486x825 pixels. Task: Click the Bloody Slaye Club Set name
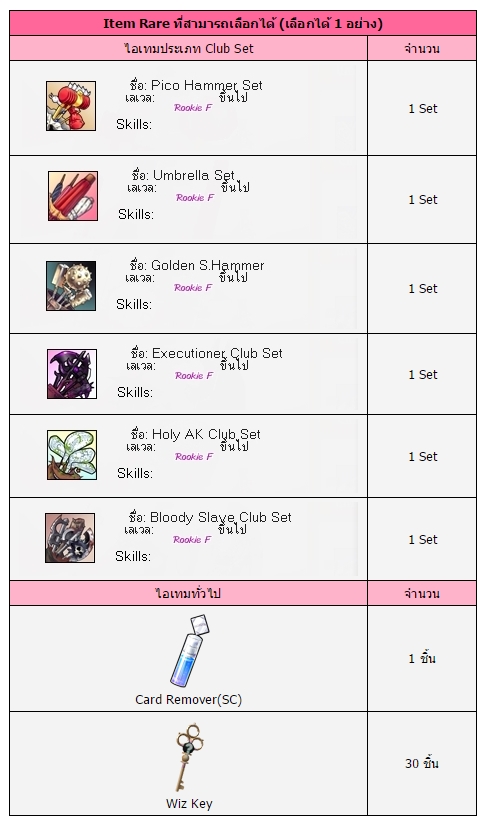221,517
